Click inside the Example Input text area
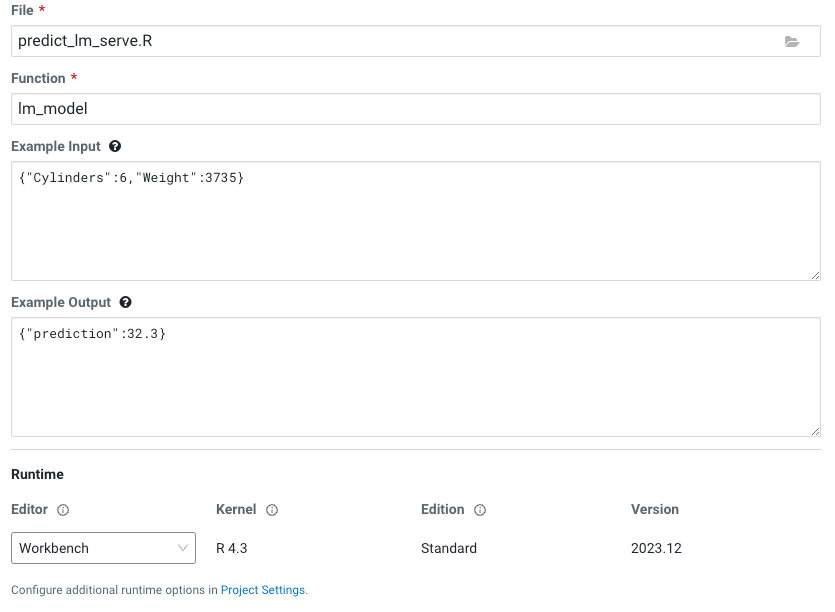This screenshot has width=835, height=612. [x=415, y=225]
